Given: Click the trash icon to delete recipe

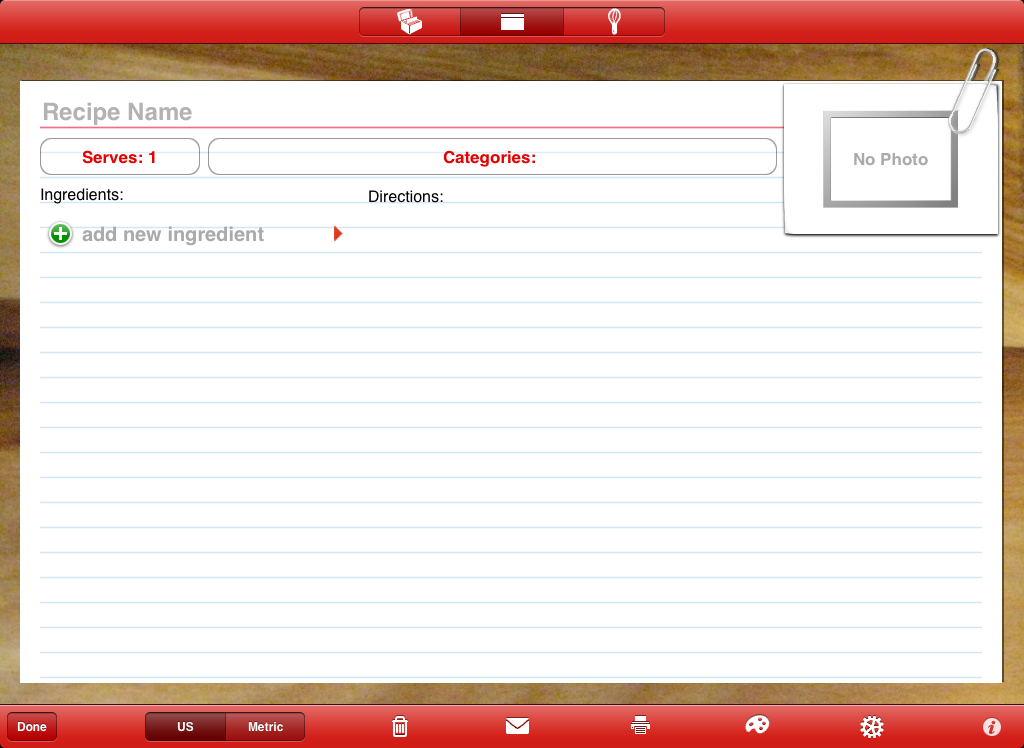Looking at the screenshot, I should coord(400,726).
